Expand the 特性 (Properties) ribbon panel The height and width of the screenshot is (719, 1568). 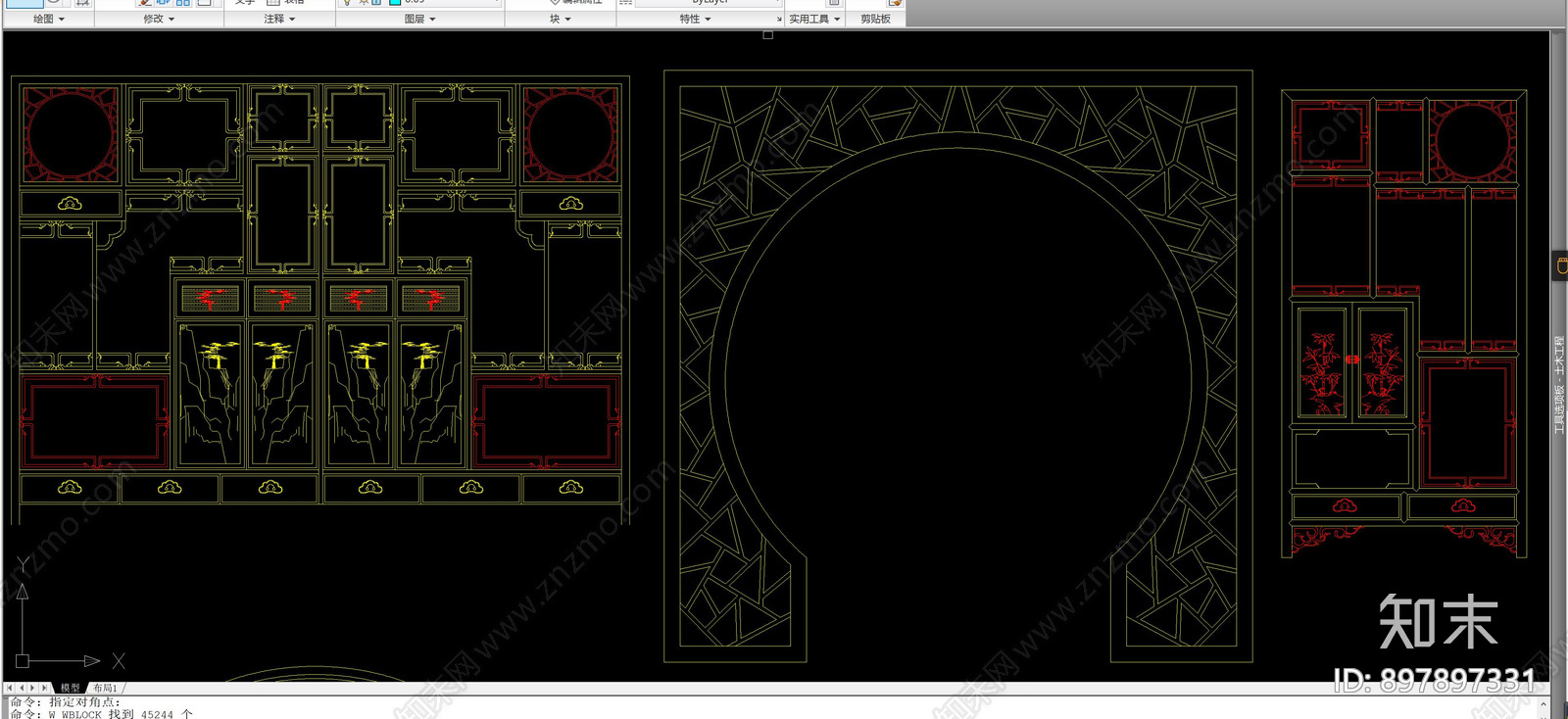(695, 19)
